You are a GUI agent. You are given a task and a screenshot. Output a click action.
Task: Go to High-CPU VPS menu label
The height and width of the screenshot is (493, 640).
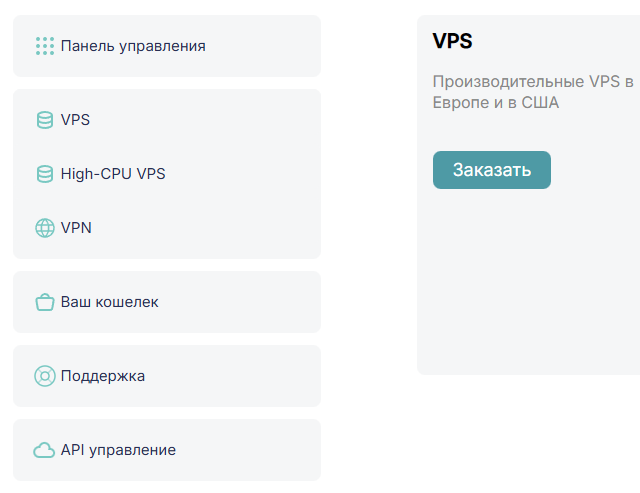(113, 174)
